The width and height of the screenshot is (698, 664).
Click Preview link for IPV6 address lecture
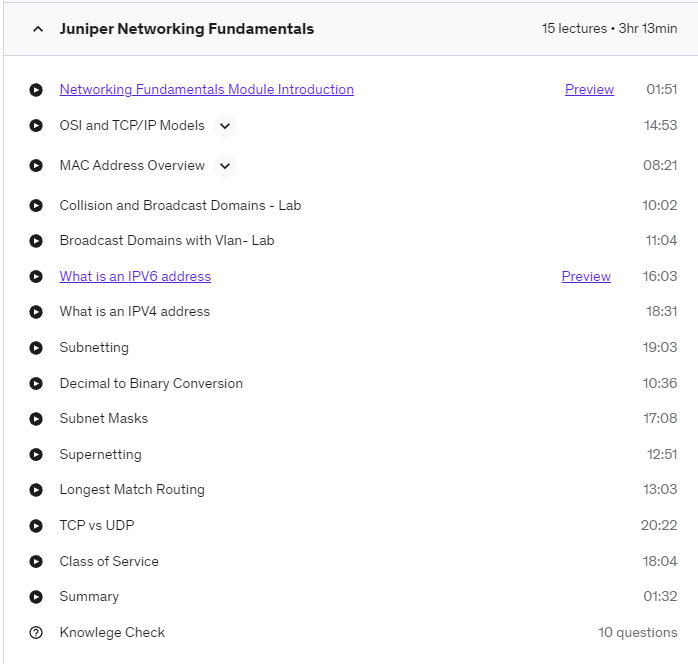[x=586, y=276]
